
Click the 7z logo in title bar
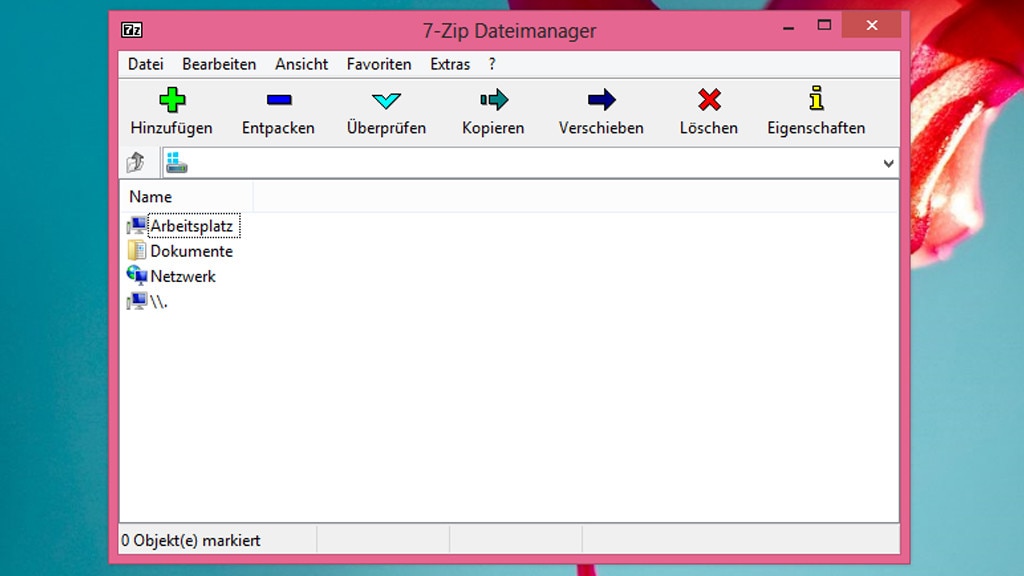(132, 30)
